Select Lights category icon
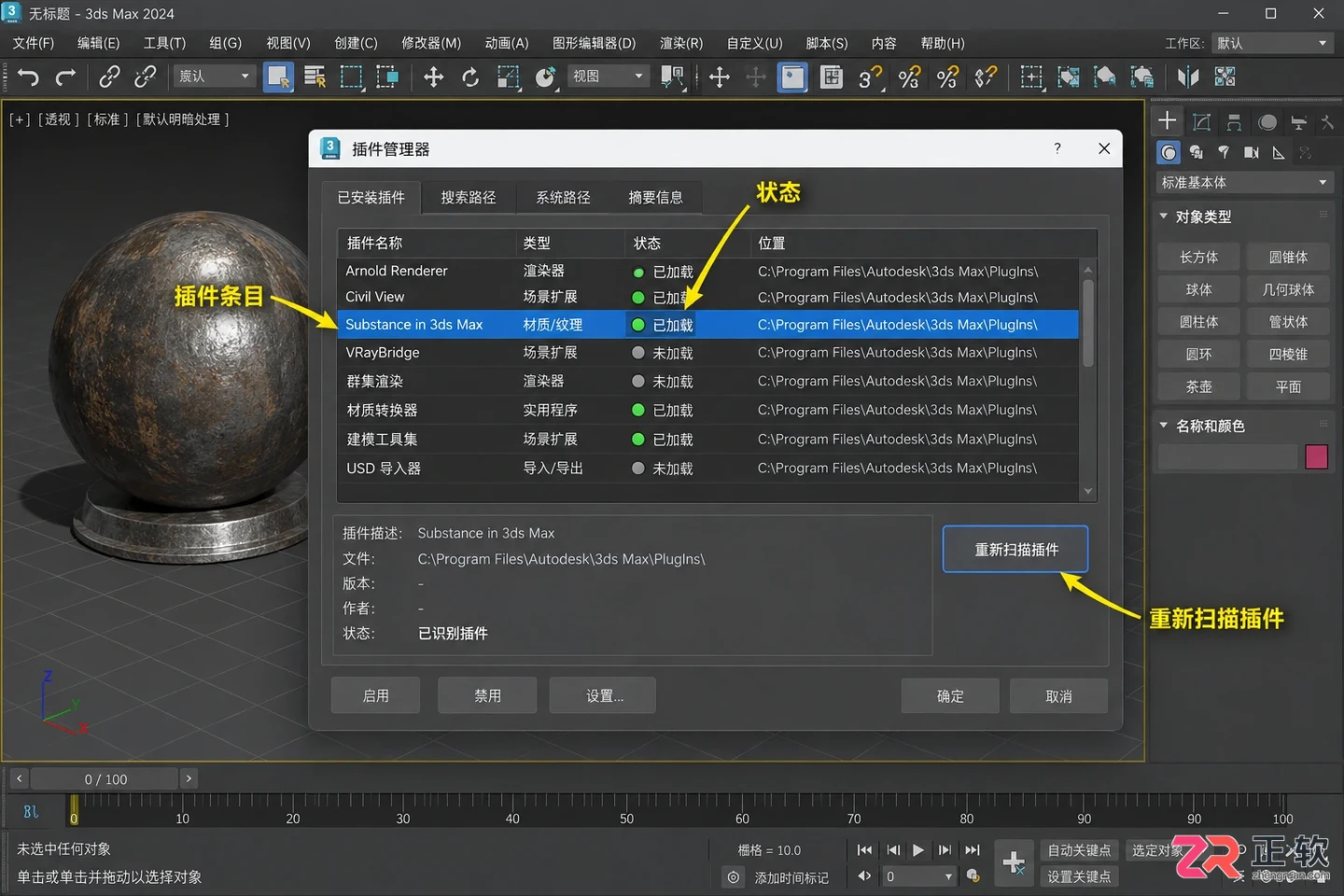 point(1224,152)
